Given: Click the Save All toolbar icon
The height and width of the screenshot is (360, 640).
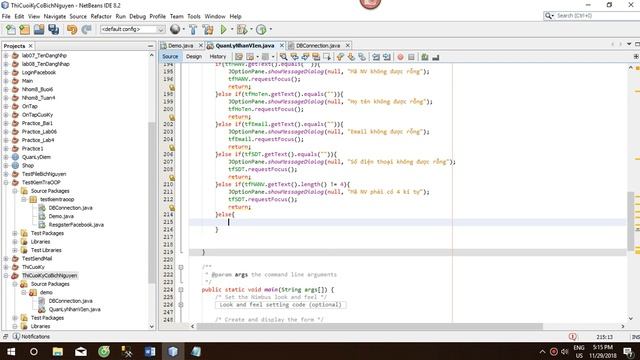Looking at the screenshot, I should 53,29.
